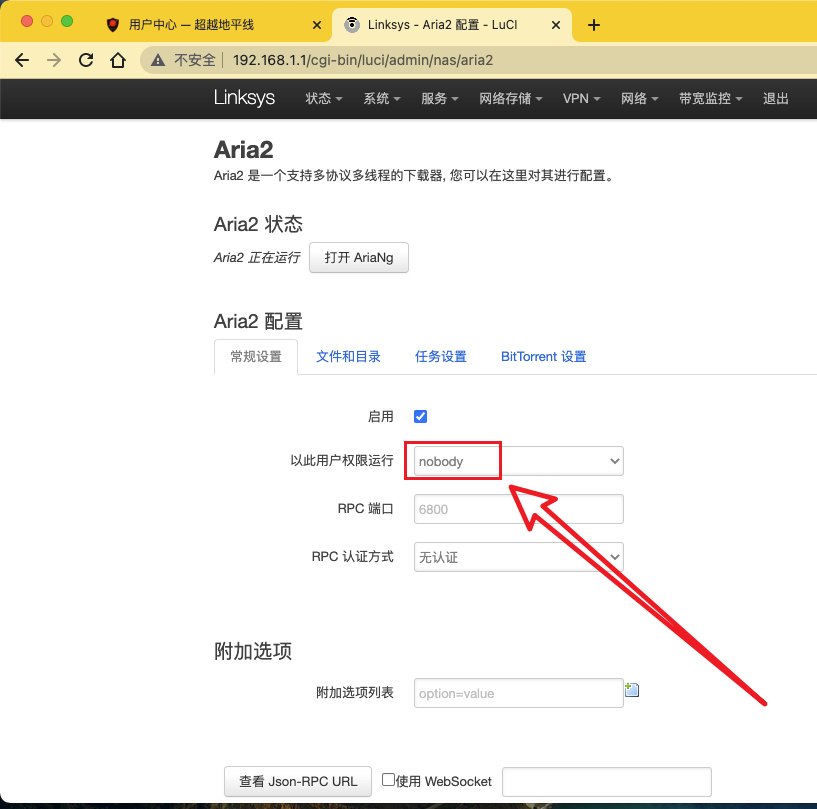Enable the 使用 WebSocket checkbox
This screenshot has height=809, width=817.
pyautogui.click(x=388, y=780)
